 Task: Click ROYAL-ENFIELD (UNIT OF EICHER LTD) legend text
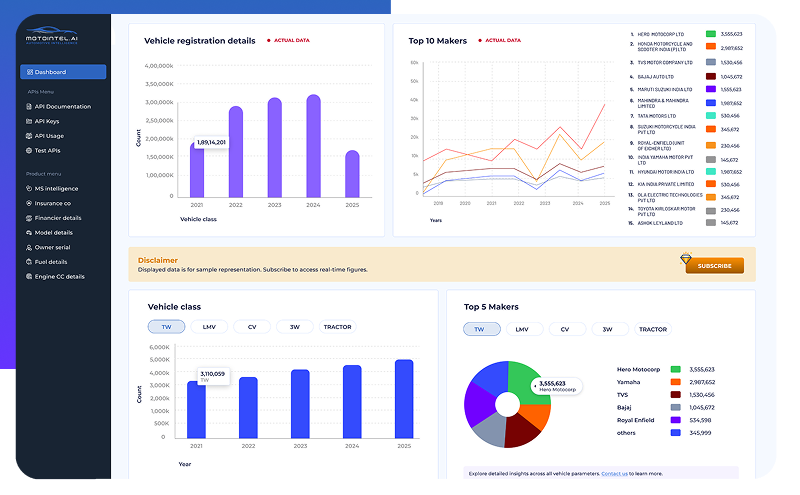pos(661,146)
